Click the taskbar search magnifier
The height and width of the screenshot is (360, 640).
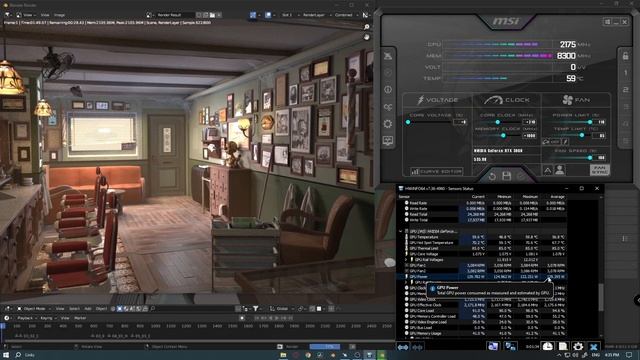tap(18, 355)
